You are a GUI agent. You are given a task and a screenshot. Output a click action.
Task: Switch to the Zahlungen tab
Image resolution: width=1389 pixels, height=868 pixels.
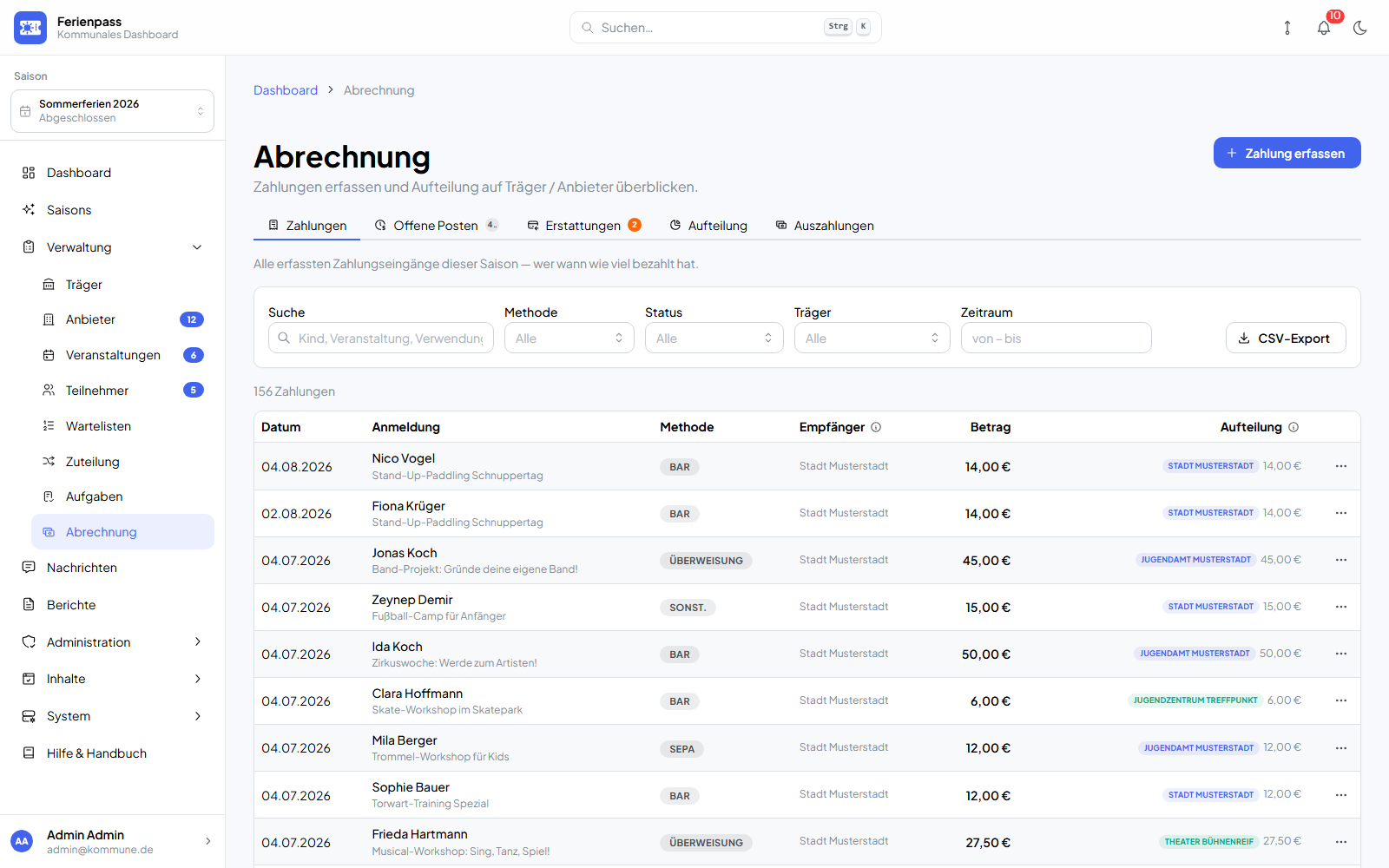pos(306,226)
